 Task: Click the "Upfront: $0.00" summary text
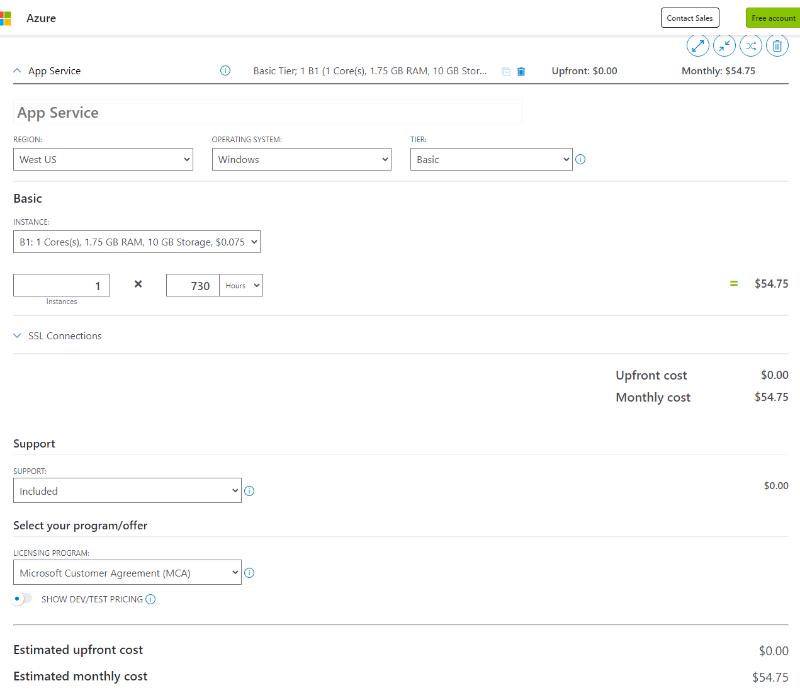(584, 71)
